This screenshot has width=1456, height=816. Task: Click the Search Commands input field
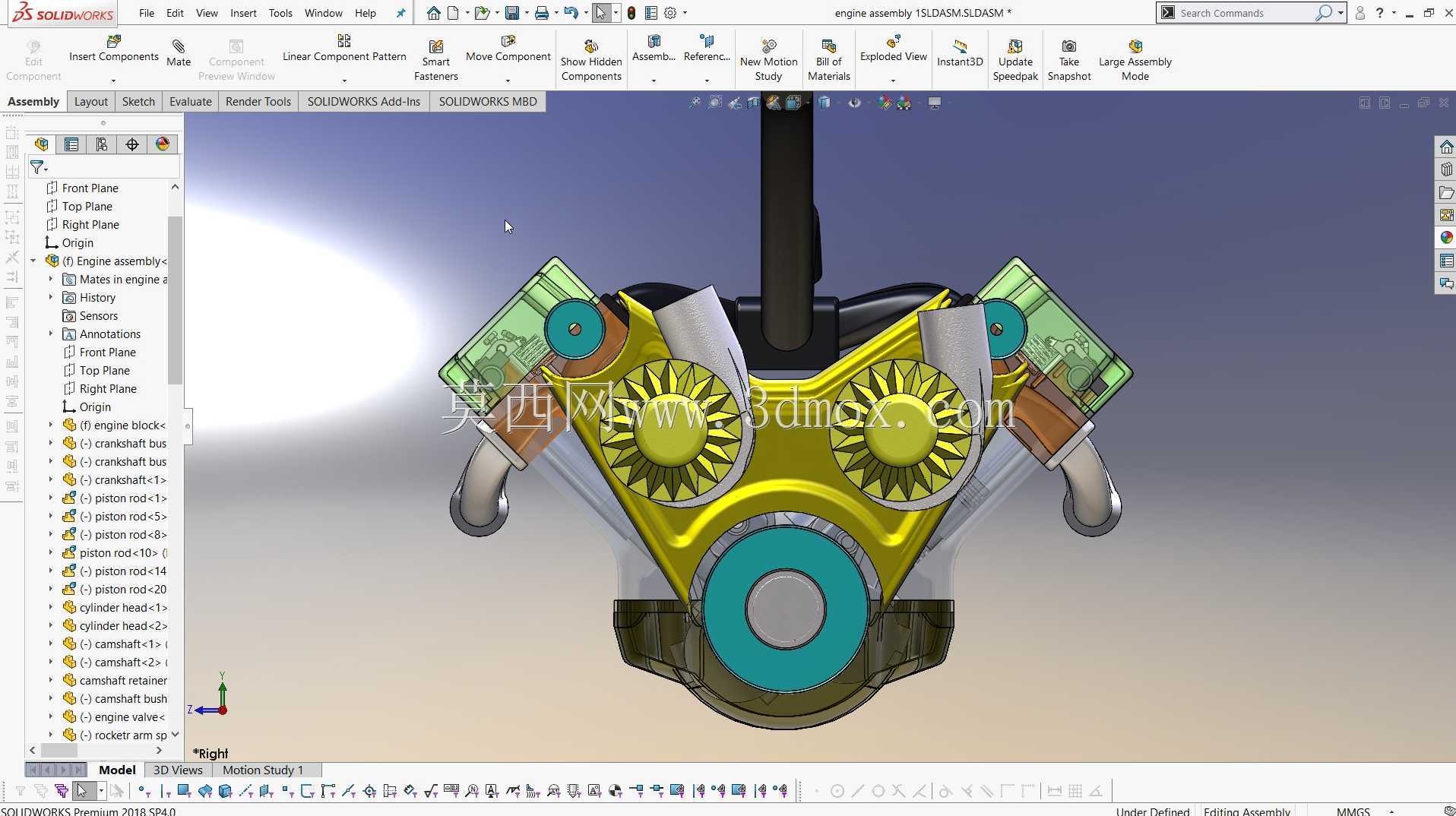coord(1246,13)
